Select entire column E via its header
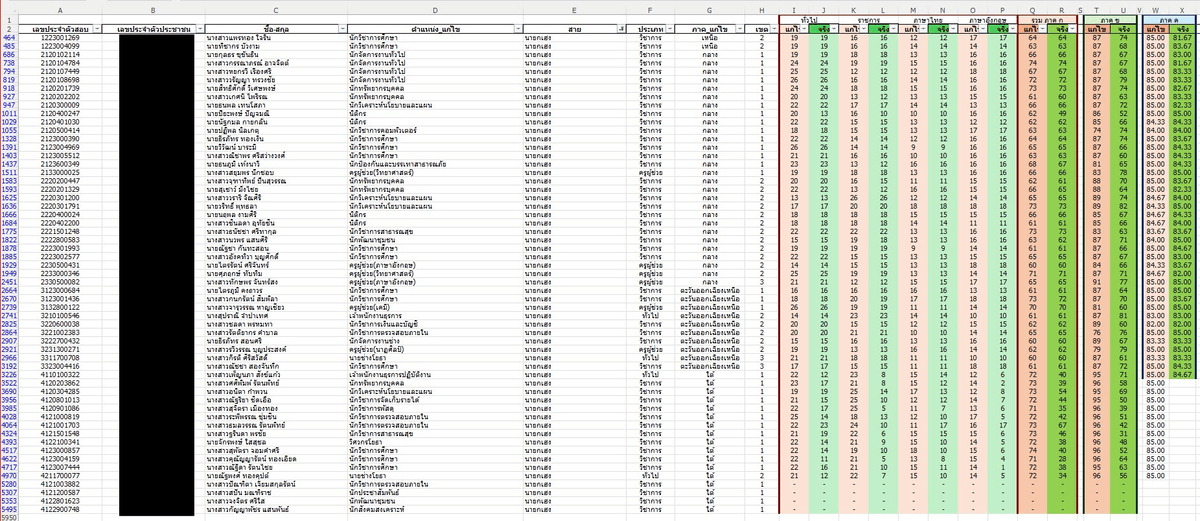This screenshot has width=1200, height=521. [x=574, y=11]
